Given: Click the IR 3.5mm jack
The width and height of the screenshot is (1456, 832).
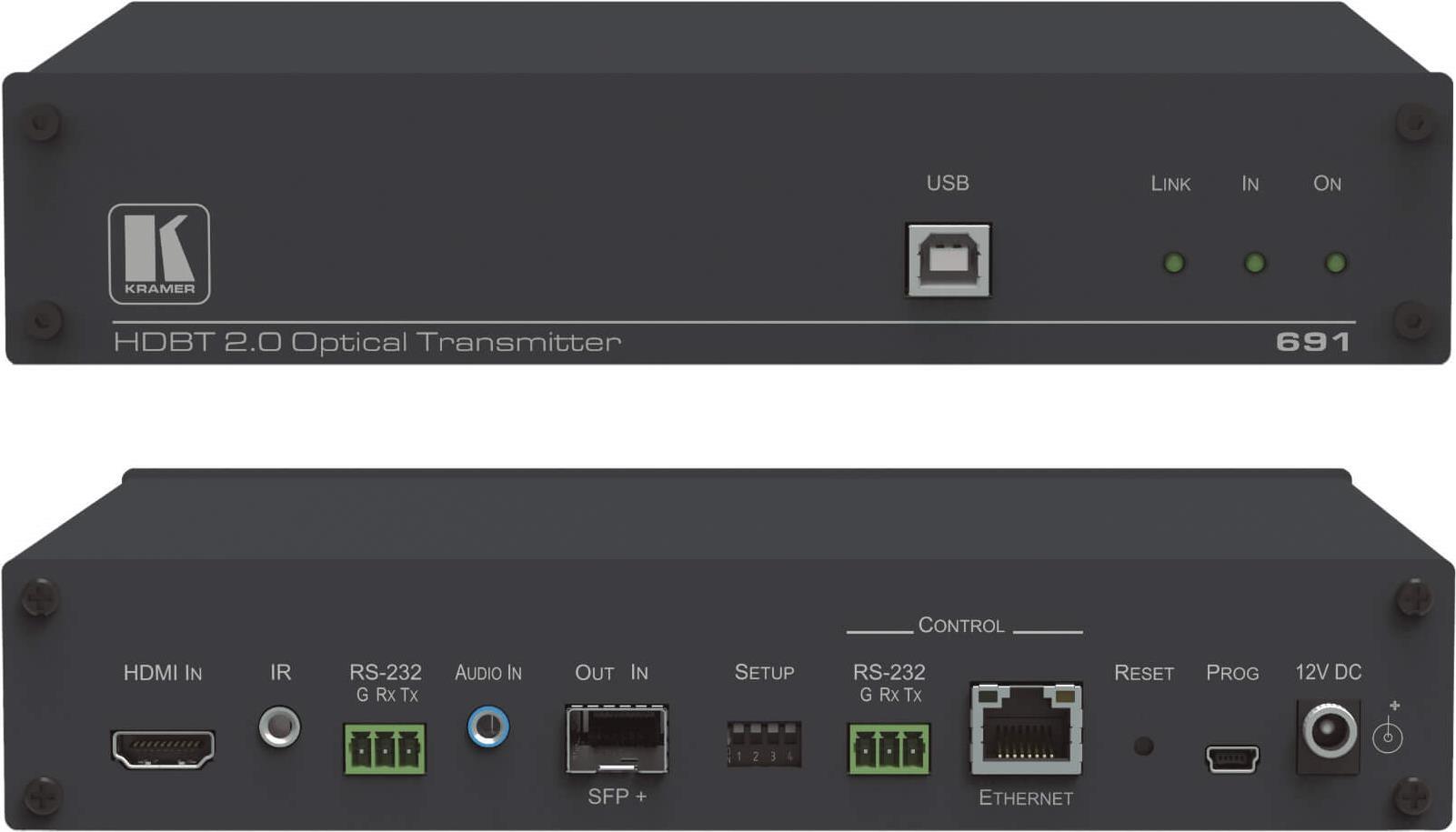Looking at the screenshot, I should point(279,727).
